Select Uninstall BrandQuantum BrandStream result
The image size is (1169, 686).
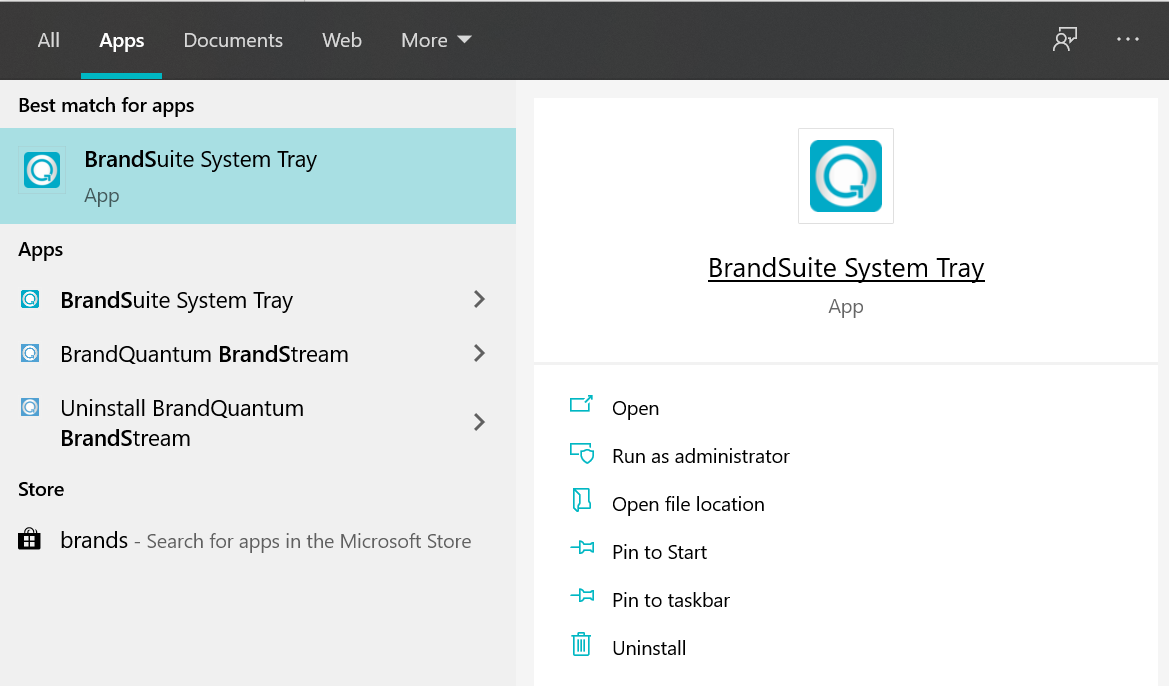(182, 423)
